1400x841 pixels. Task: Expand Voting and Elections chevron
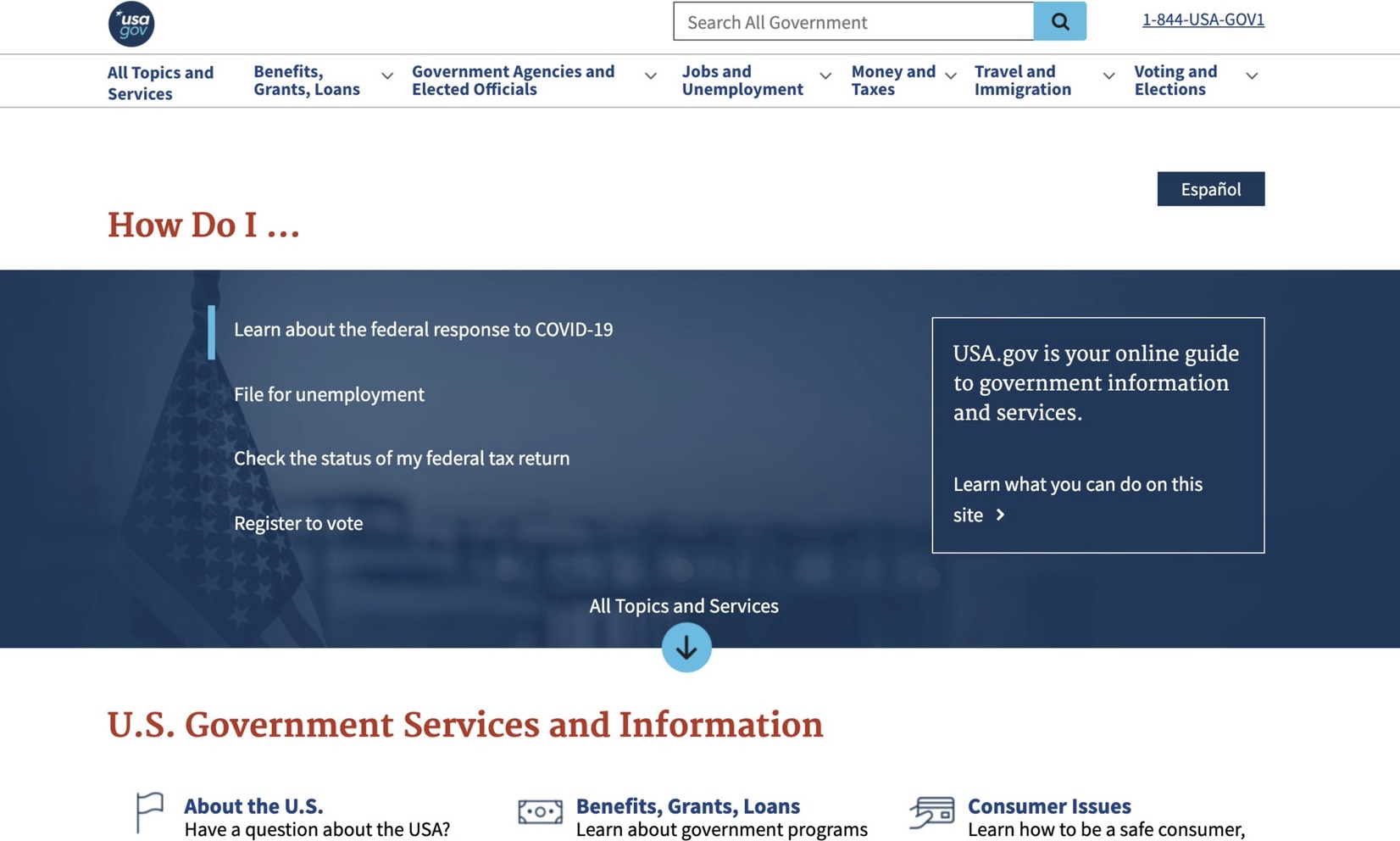pos(1252,76)
